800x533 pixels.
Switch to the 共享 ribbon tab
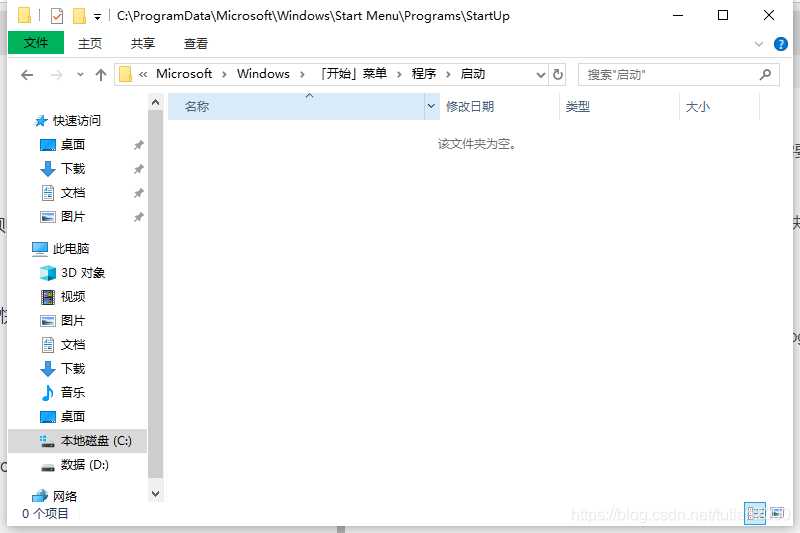coord(142,43)
